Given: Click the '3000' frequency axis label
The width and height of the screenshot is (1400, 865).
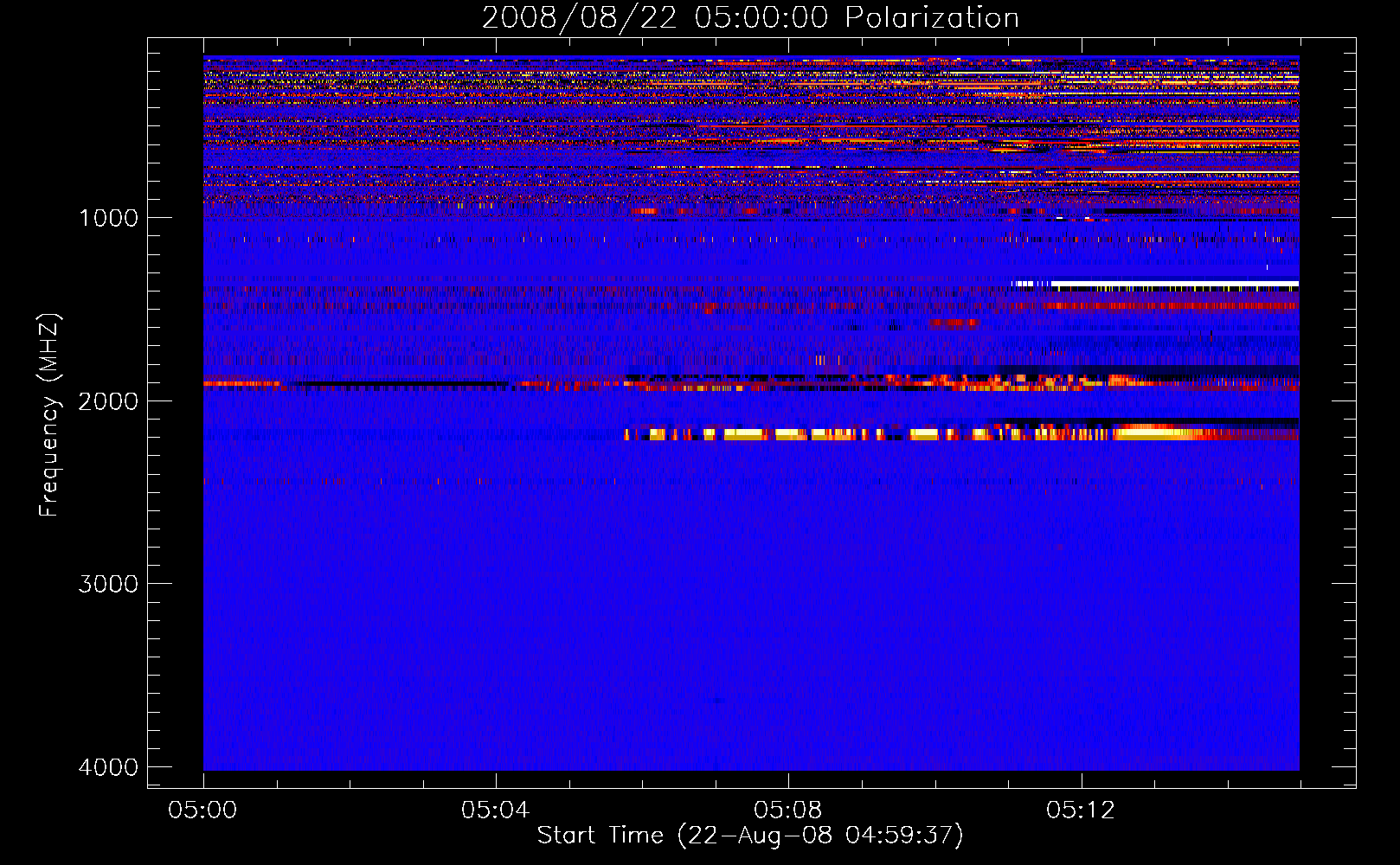Looking at the screenshot, I should pos(108,584).
